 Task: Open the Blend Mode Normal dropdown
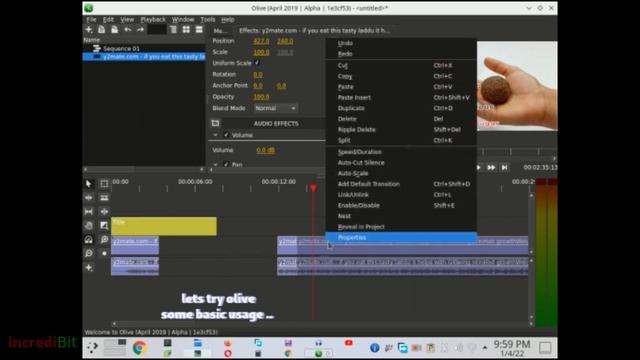(x=276, y=108)
